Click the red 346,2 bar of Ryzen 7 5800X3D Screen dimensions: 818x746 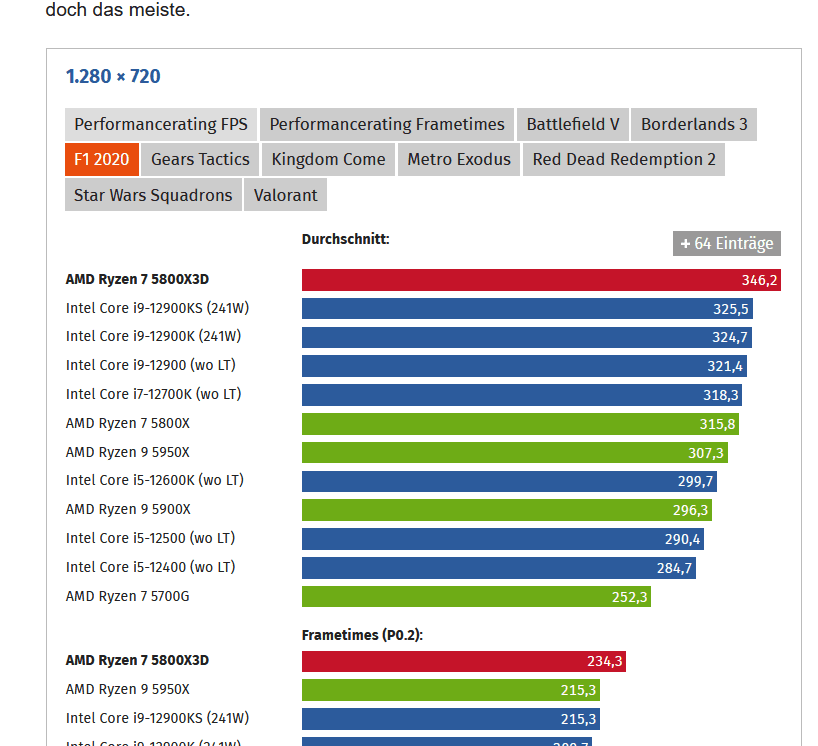point(541,280)
